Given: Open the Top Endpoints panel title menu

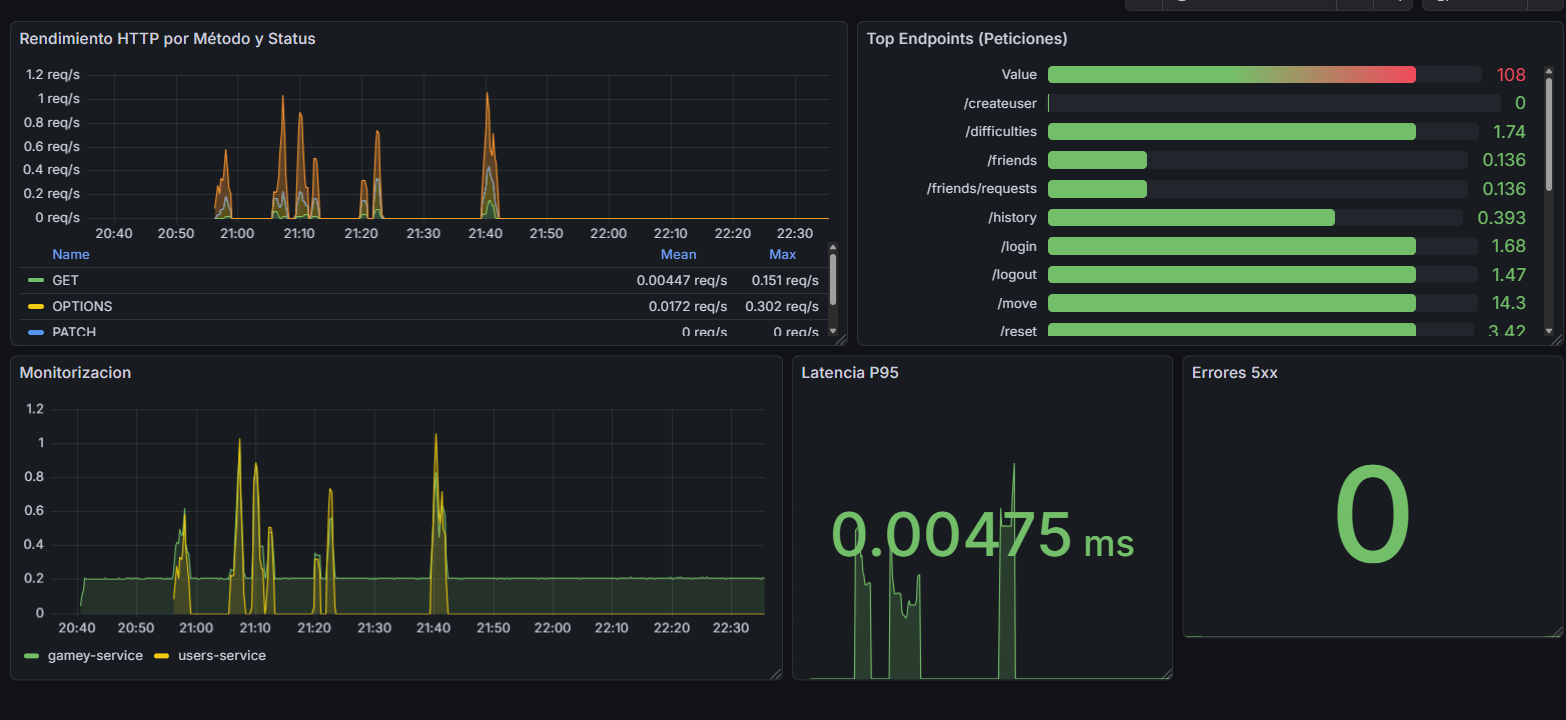Looking at the screenshot, I should pyautogui.click(x=967, y=38).
